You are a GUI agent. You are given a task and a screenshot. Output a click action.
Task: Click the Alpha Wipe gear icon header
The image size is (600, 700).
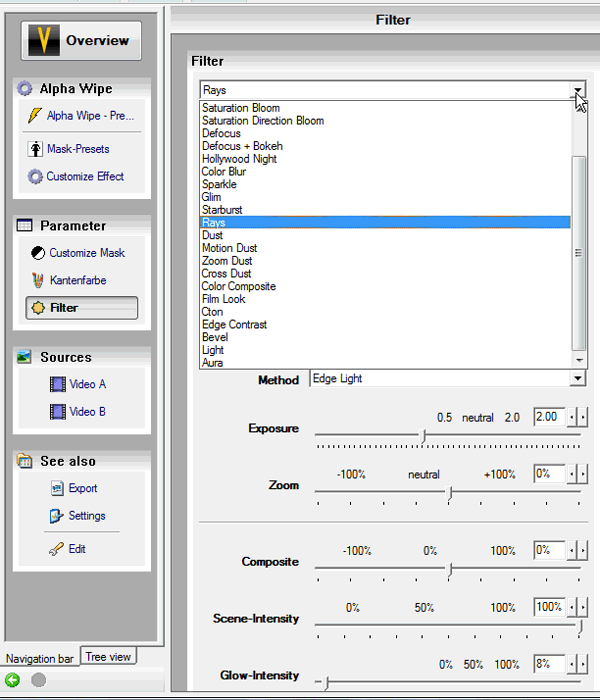pyautogui.click(x=25, y=88)
